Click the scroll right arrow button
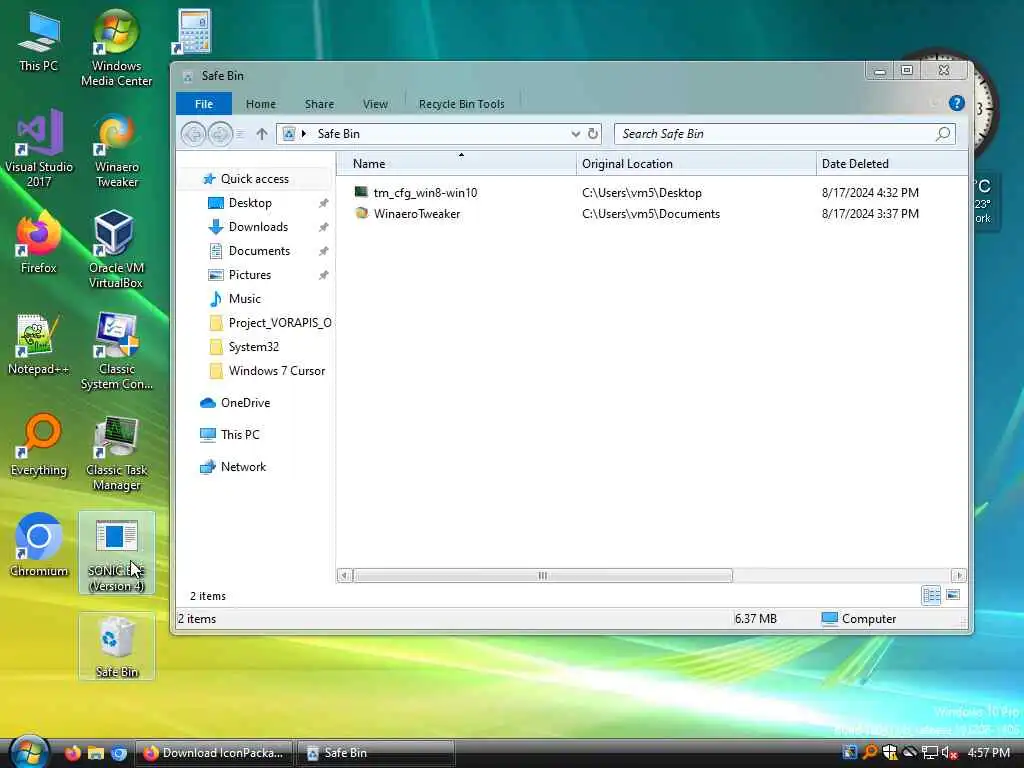This screenshot has height=768, width=1024. (959, 575)
